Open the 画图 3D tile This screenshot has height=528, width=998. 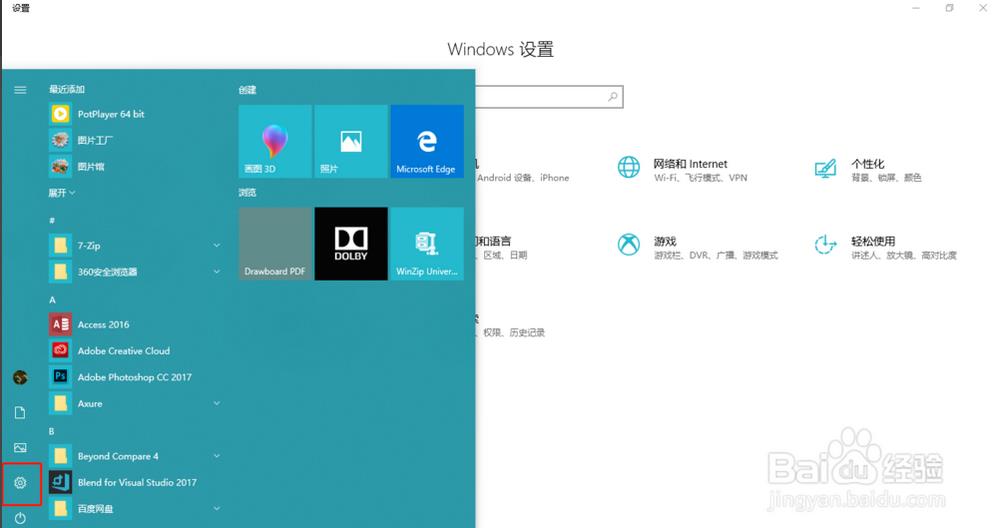(275, 141)
